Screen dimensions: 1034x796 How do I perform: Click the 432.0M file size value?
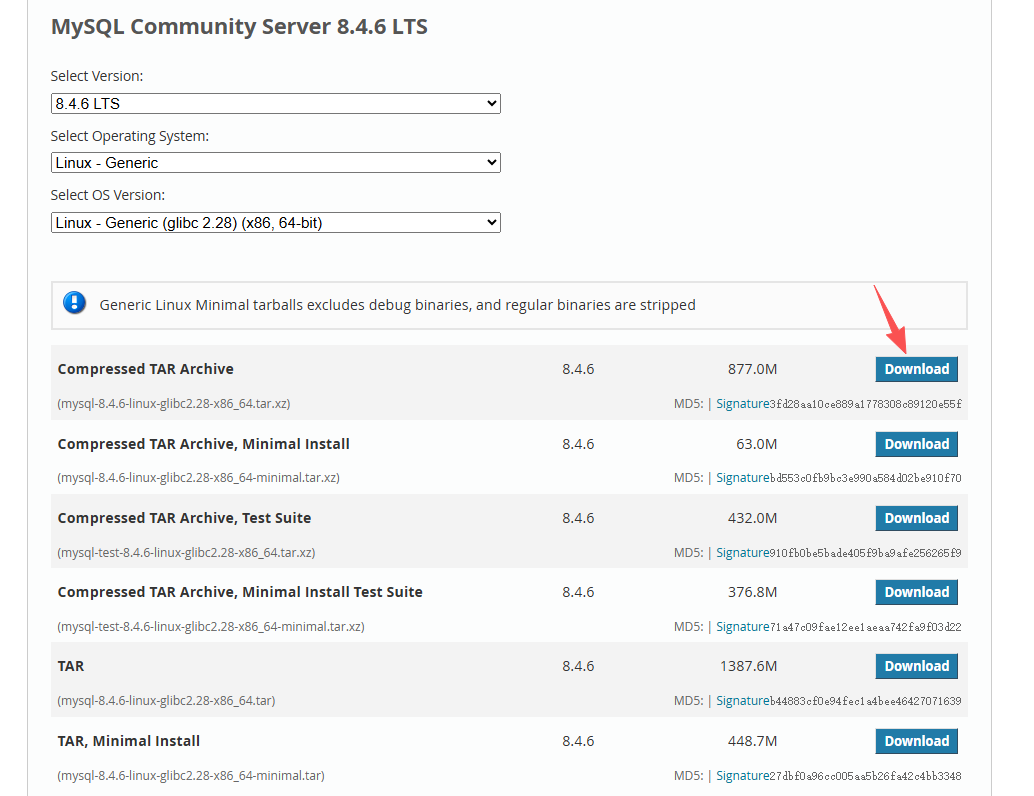click(x=752, y=518)
